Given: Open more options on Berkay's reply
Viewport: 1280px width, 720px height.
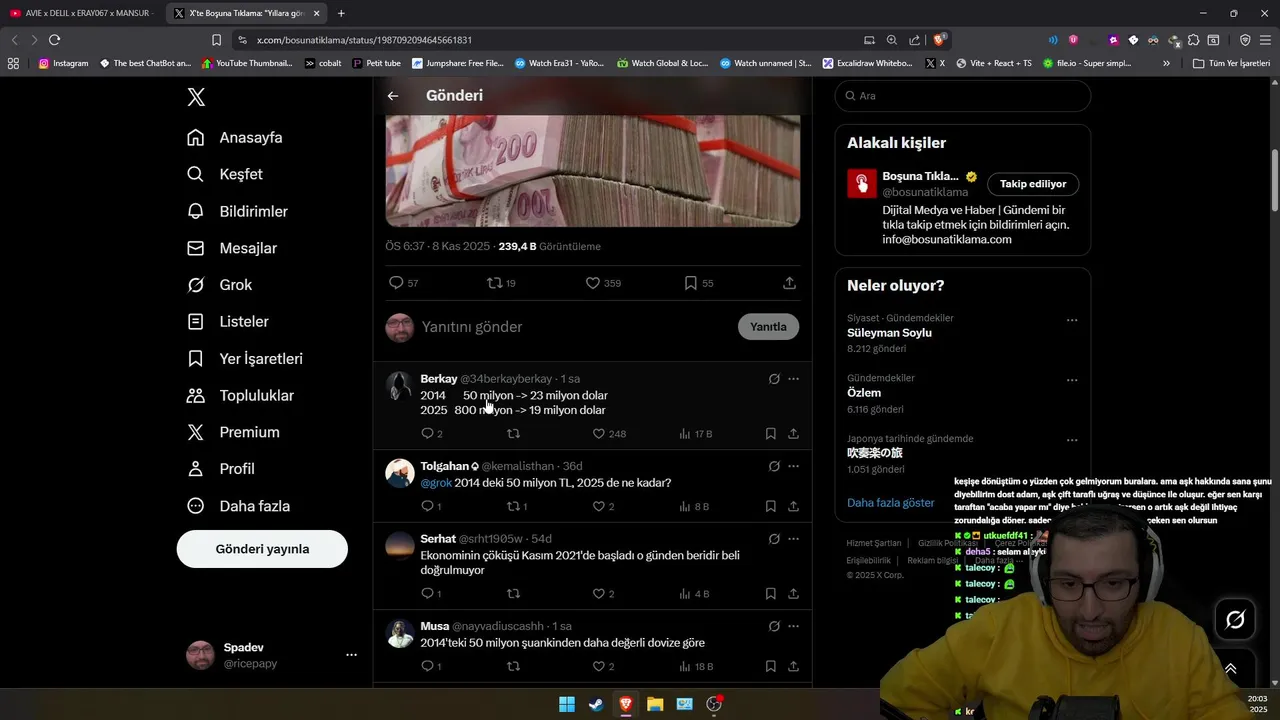Looking at the screenshot, I should 793,379.
